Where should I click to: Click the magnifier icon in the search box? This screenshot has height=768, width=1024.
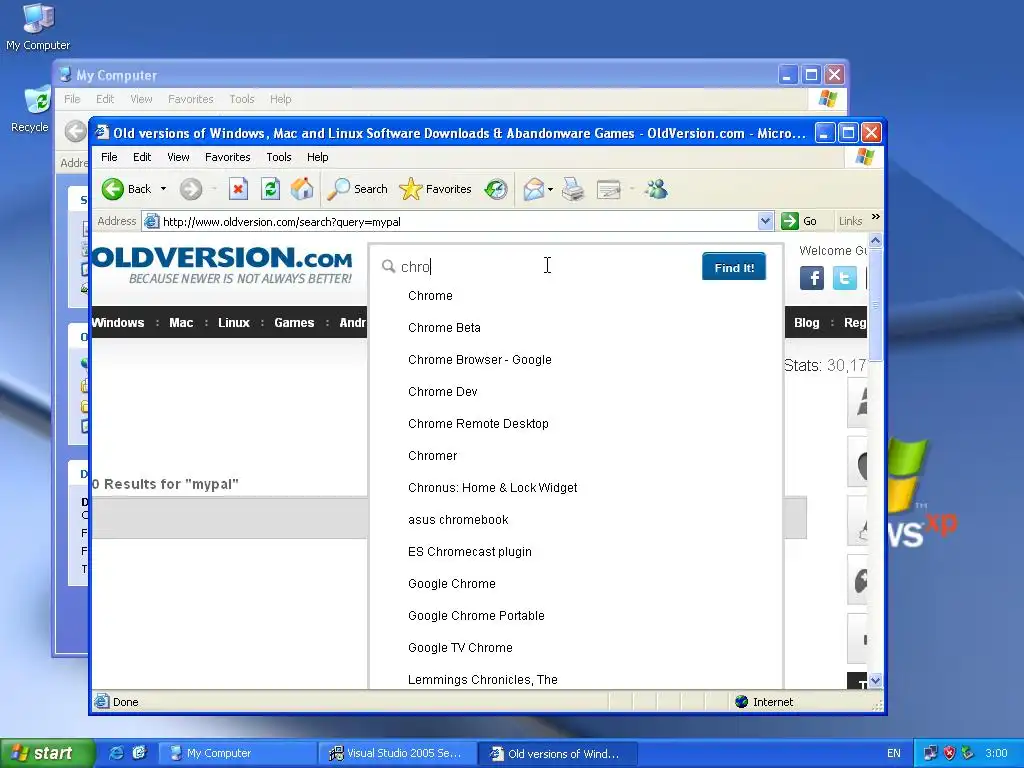pyautogui.click(x=389, y=266)
